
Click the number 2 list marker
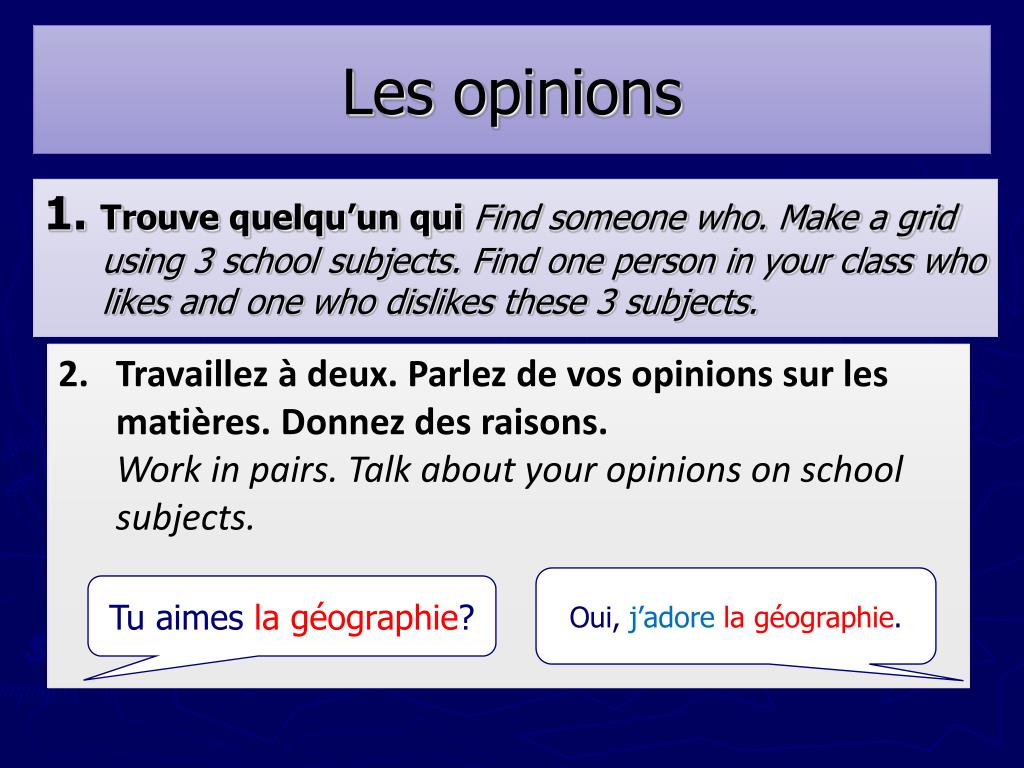(73, 375)
